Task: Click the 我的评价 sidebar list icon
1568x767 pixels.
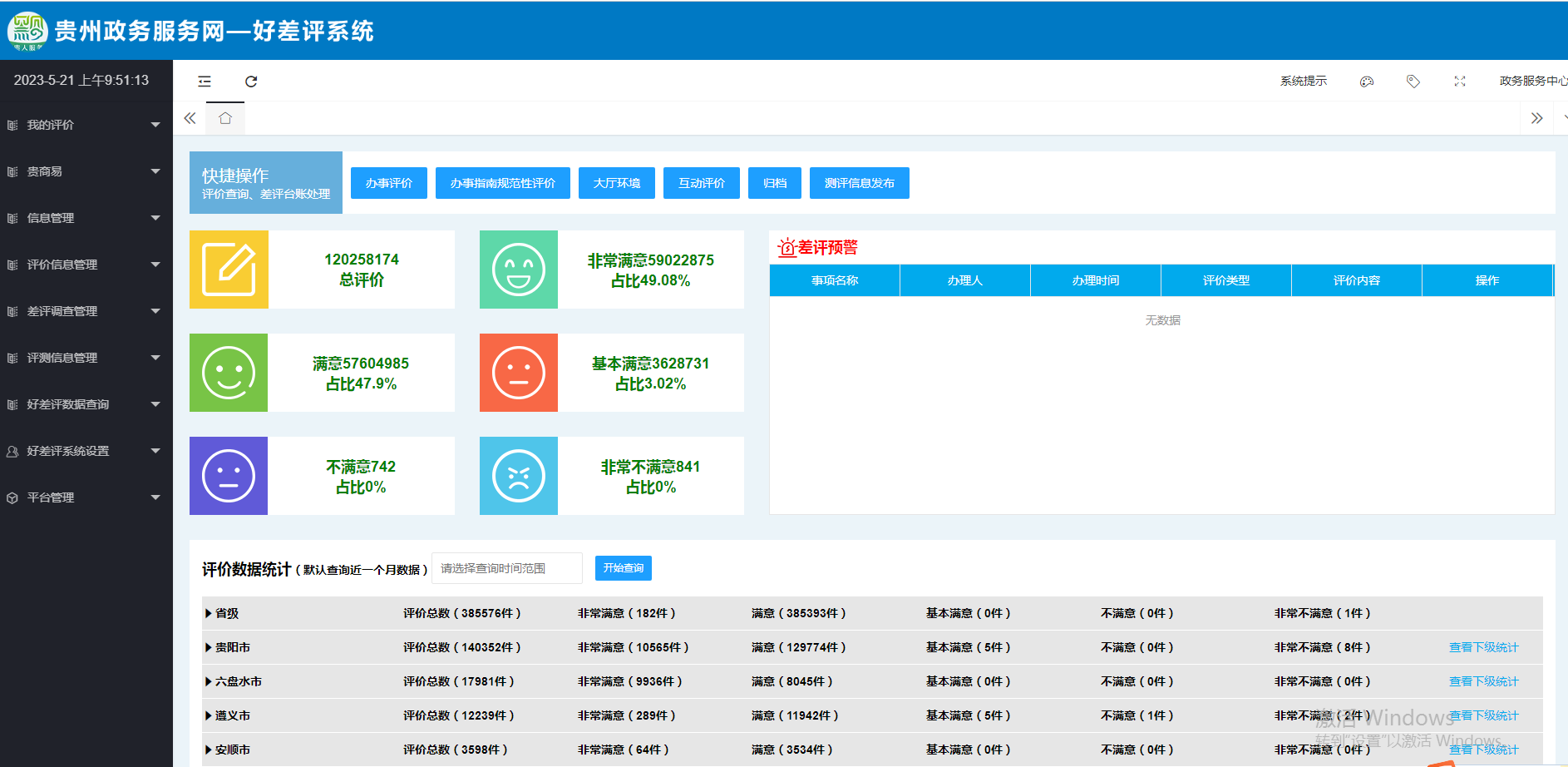Action: (12, 125)
